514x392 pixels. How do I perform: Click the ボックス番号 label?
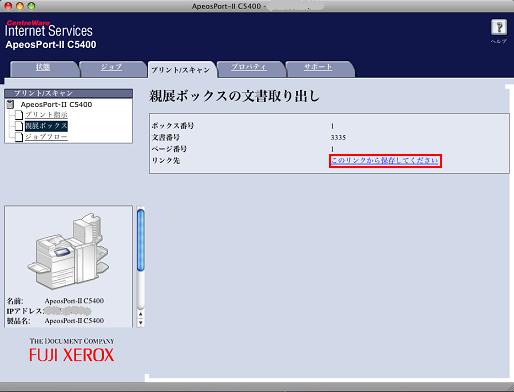click(x=173, y=126)
